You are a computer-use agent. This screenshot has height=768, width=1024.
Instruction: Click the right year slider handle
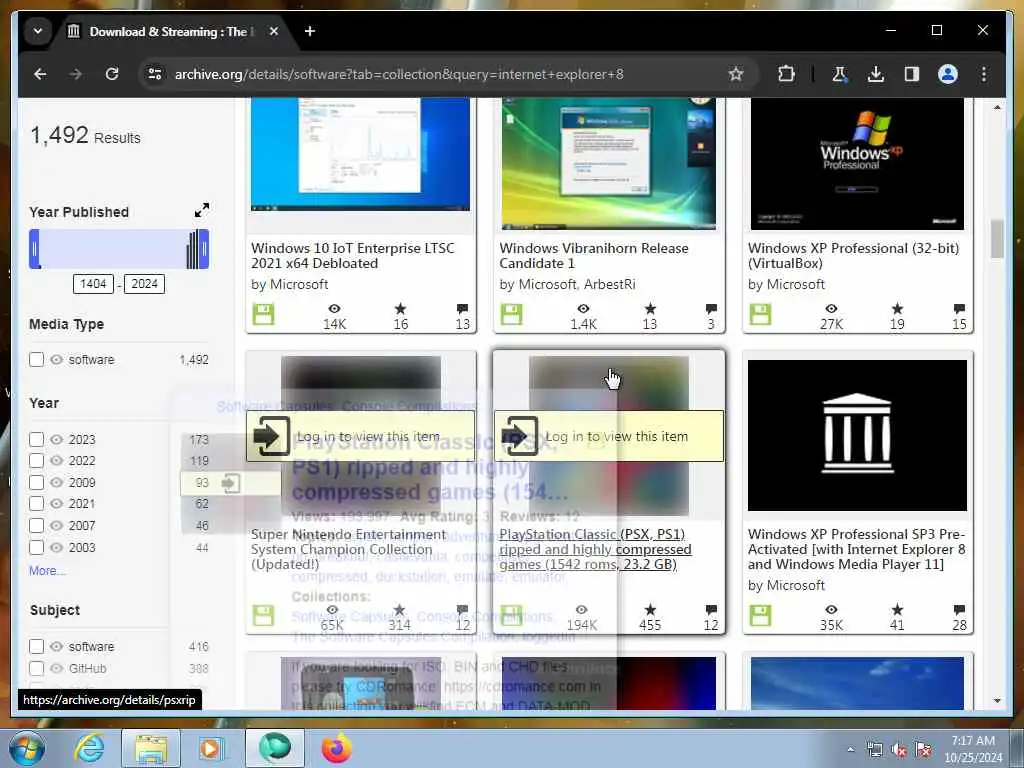pyautogui.click(x=204, y=249)
